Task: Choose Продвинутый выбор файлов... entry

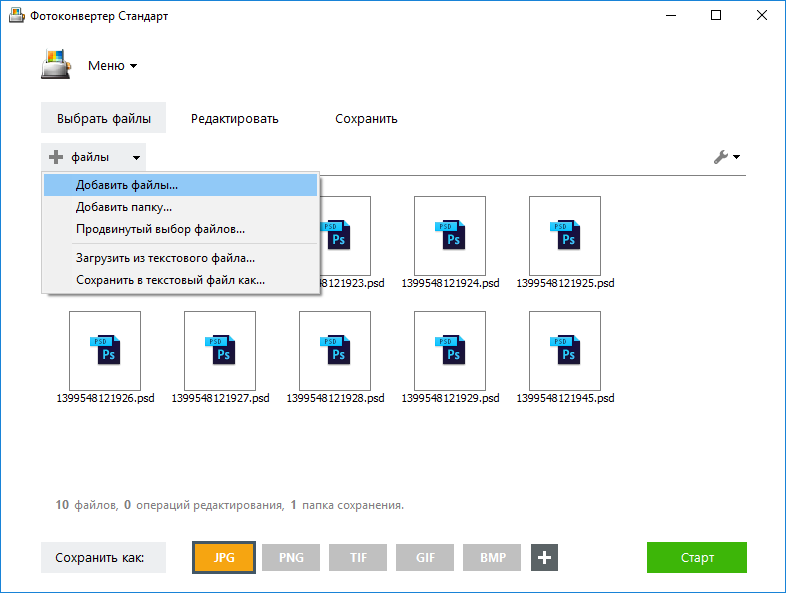Action: click(x=180, y=229)
